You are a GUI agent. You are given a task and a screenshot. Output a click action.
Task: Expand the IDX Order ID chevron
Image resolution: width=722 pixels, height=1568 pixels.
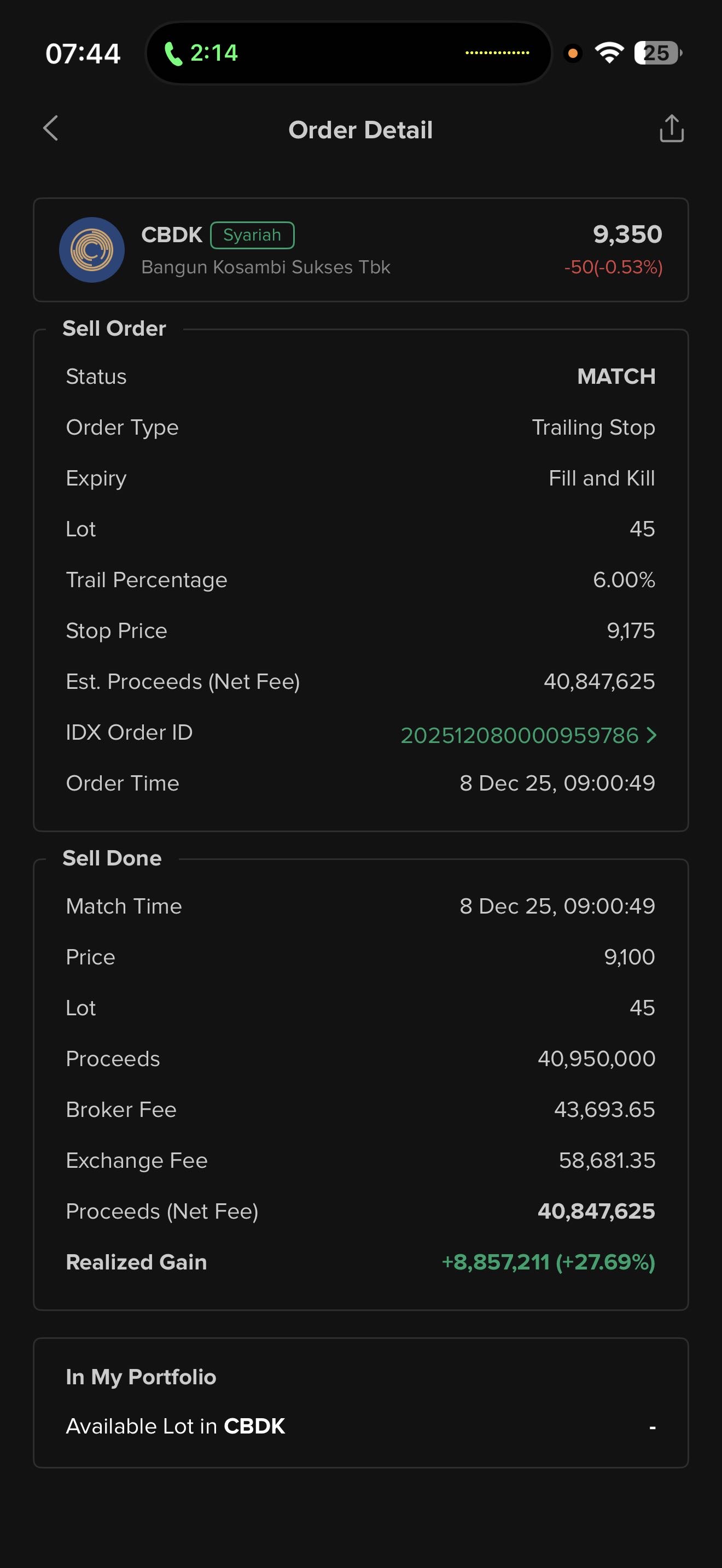coord(652,735)
